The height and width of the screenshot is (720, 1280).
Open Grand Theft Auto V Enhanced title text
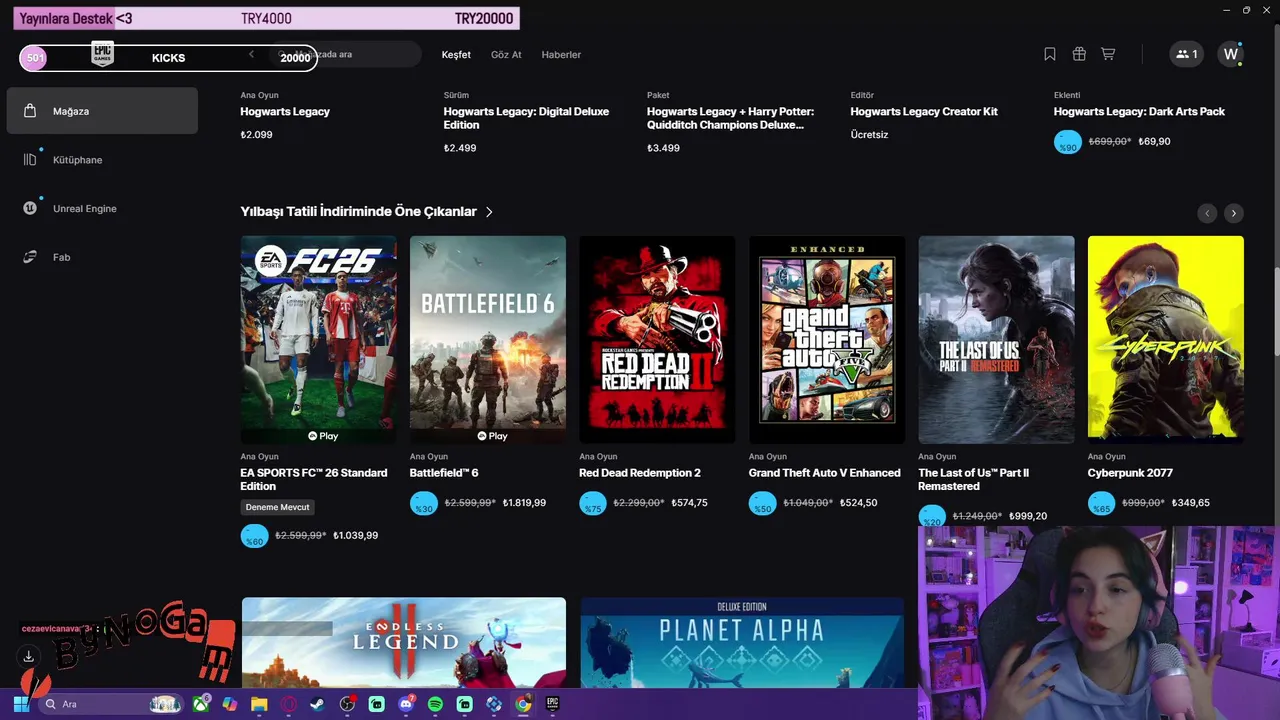[x=825, y=473]
